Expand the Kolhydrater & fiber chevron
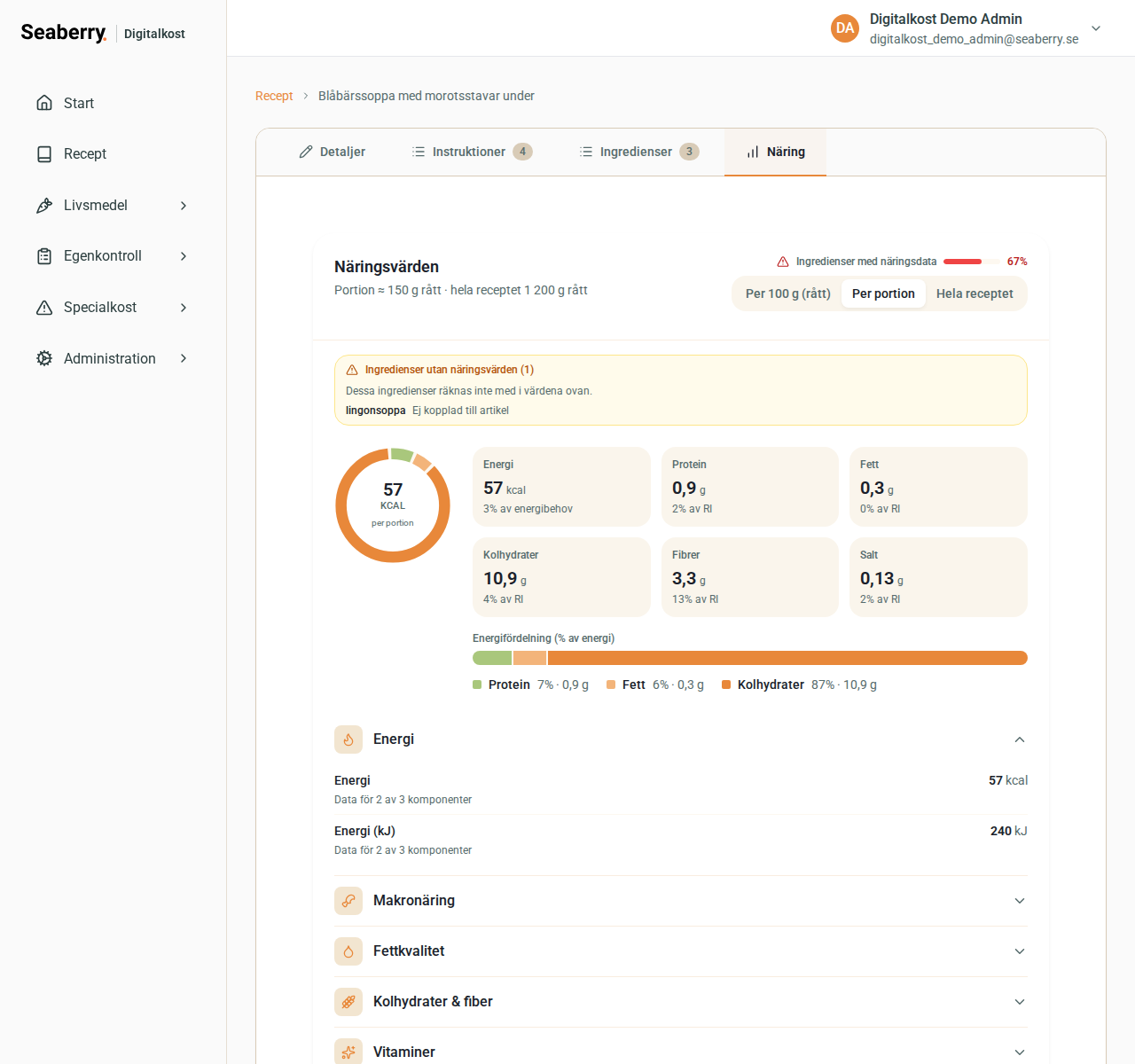 tap(1020, 1002)
